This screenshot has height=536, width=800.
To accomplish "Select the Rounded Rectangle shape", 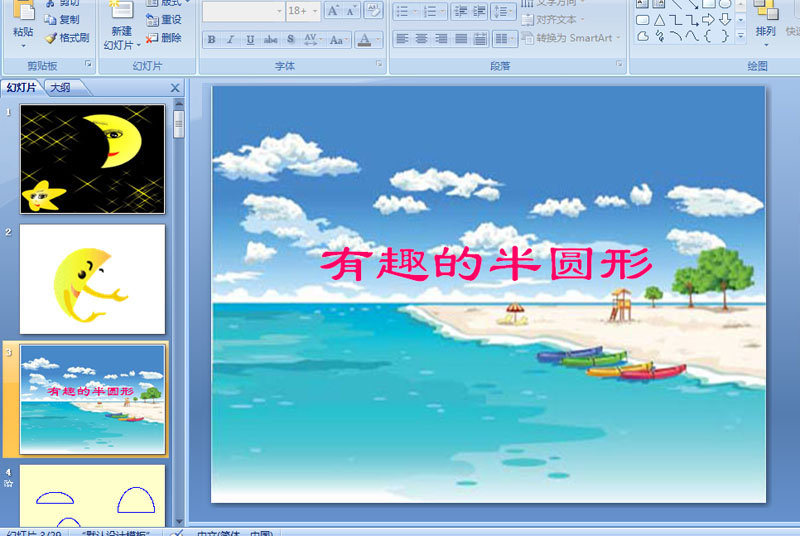I will pos(642,20).
